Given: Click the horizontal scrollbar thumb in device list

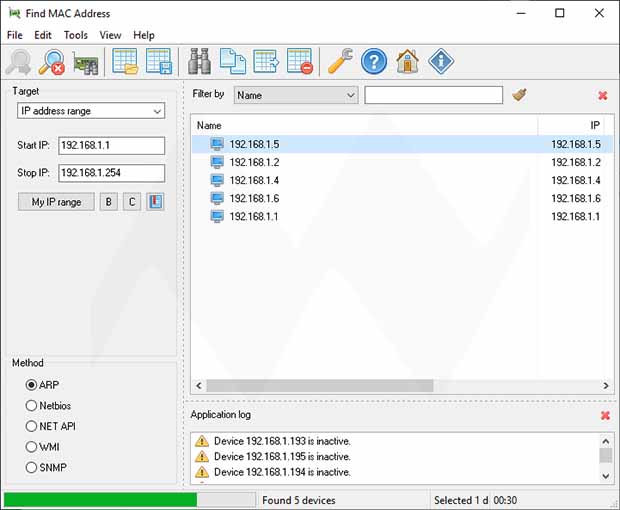Looking at the screenshot, I should pos(319,385).
